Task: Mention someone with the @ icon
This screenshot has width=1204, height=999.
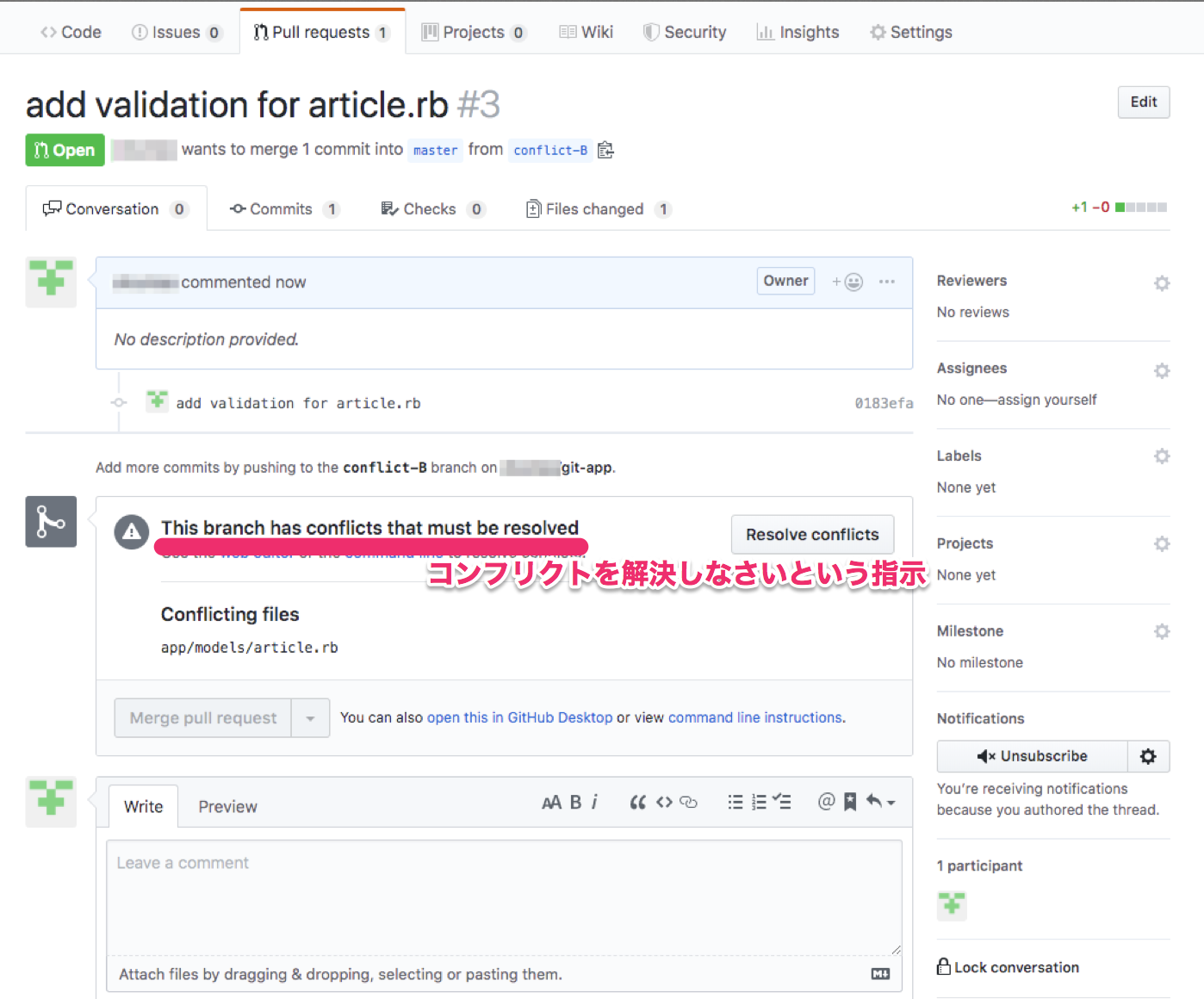Action: coord(826,802)
